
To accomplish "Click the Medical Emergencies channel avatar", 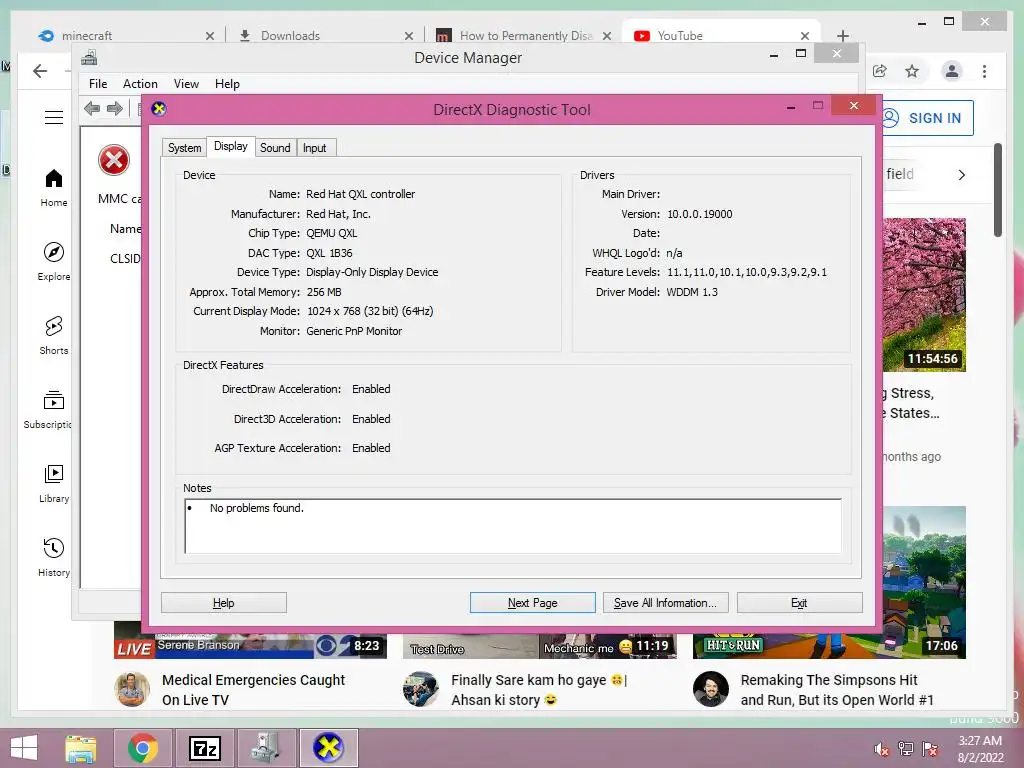I will [x=131, y=689].
